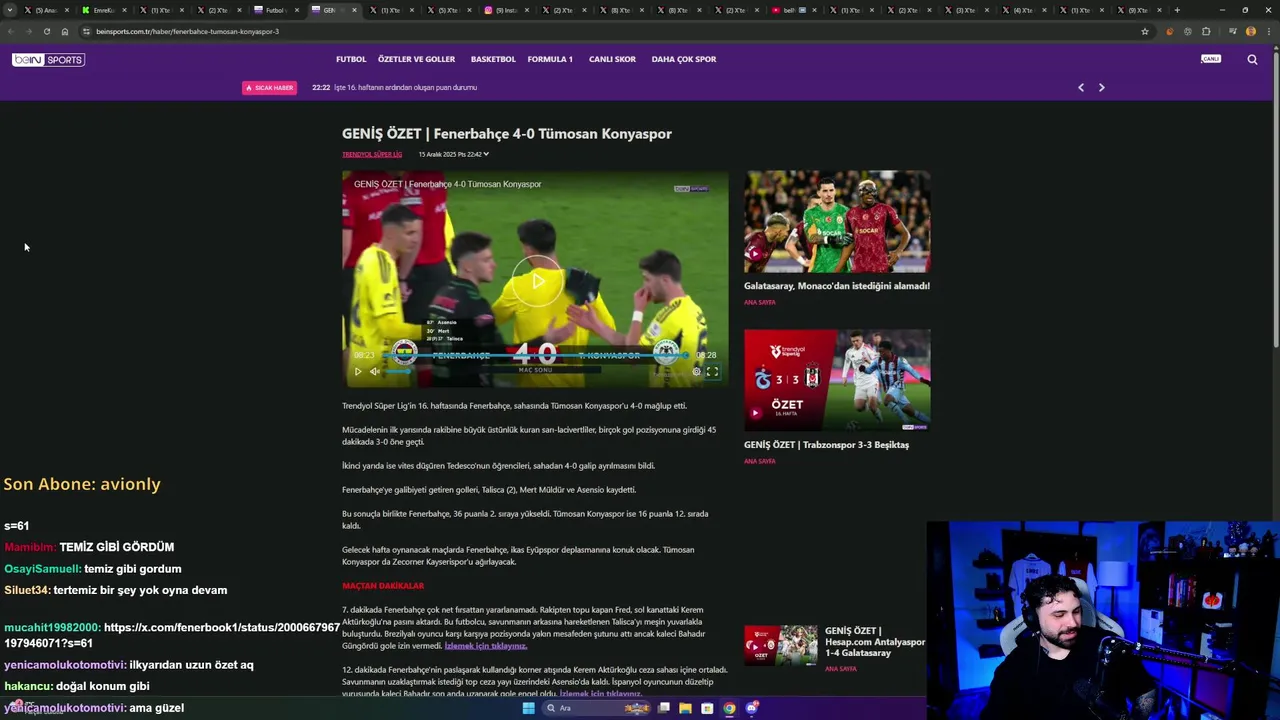The height and width of the screenshot is (720, 1280).
Task: Click ANA SAYFA label under Galatasaray Monaco
Action: click(760, 302)
